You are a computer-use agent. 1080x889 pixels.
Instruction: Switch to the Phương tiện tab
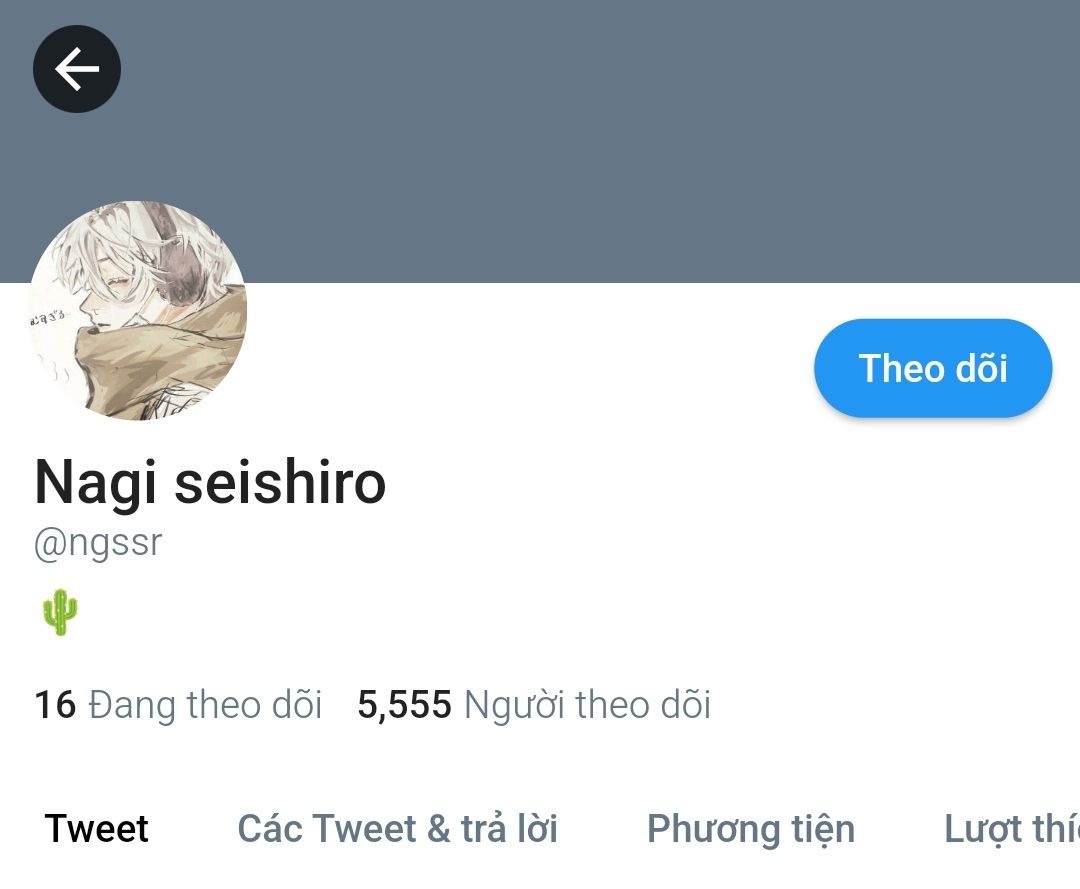tap(751, 829)
